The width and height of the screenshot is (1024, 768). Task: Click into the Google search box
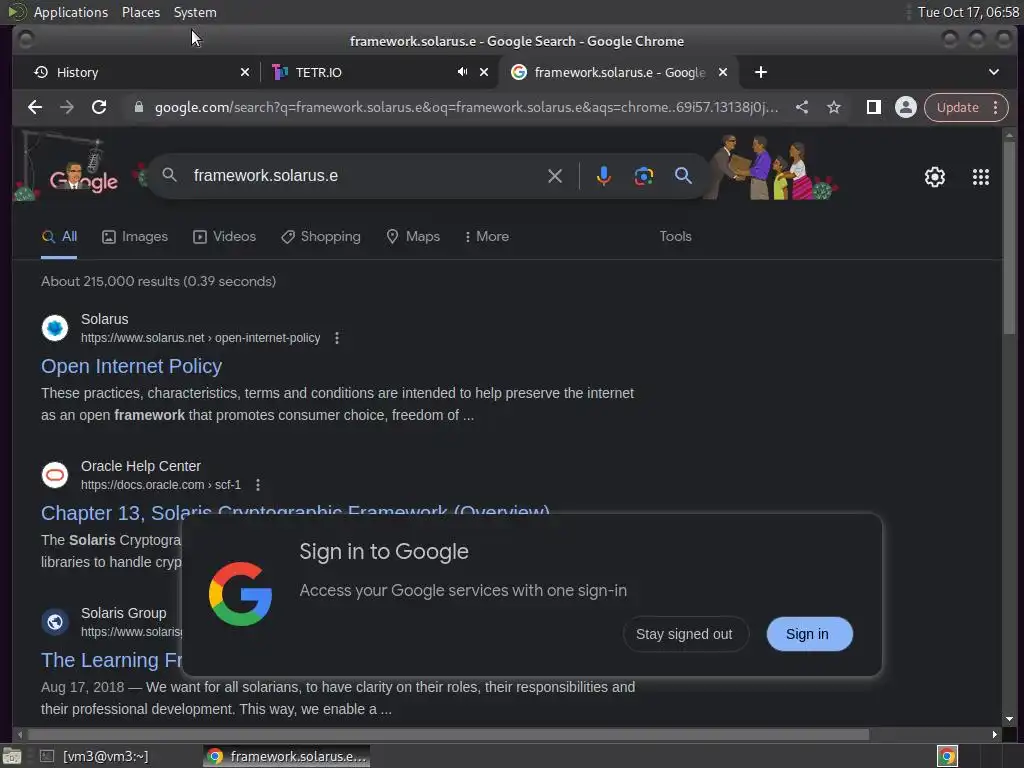coord(366,176)
